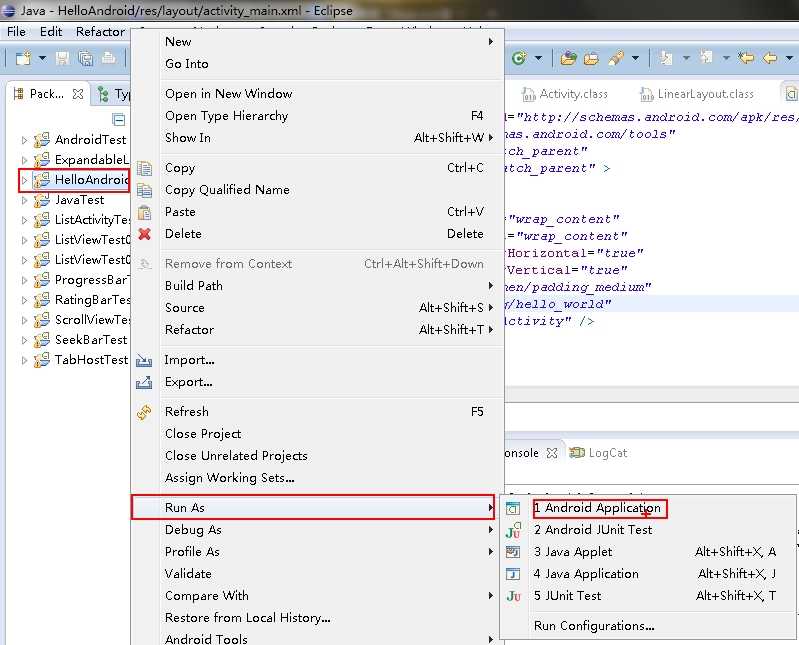The image size is (799, 645).
Task: Click the Java Application icon
Action: [x=513, y=574]
